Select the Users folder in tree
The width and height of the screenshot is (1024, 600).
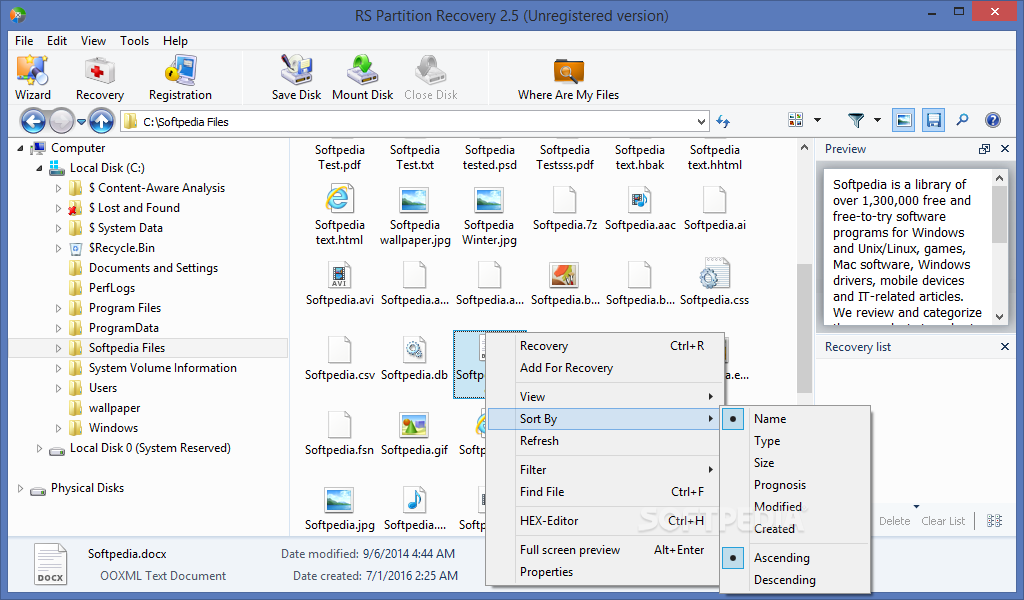103,388
